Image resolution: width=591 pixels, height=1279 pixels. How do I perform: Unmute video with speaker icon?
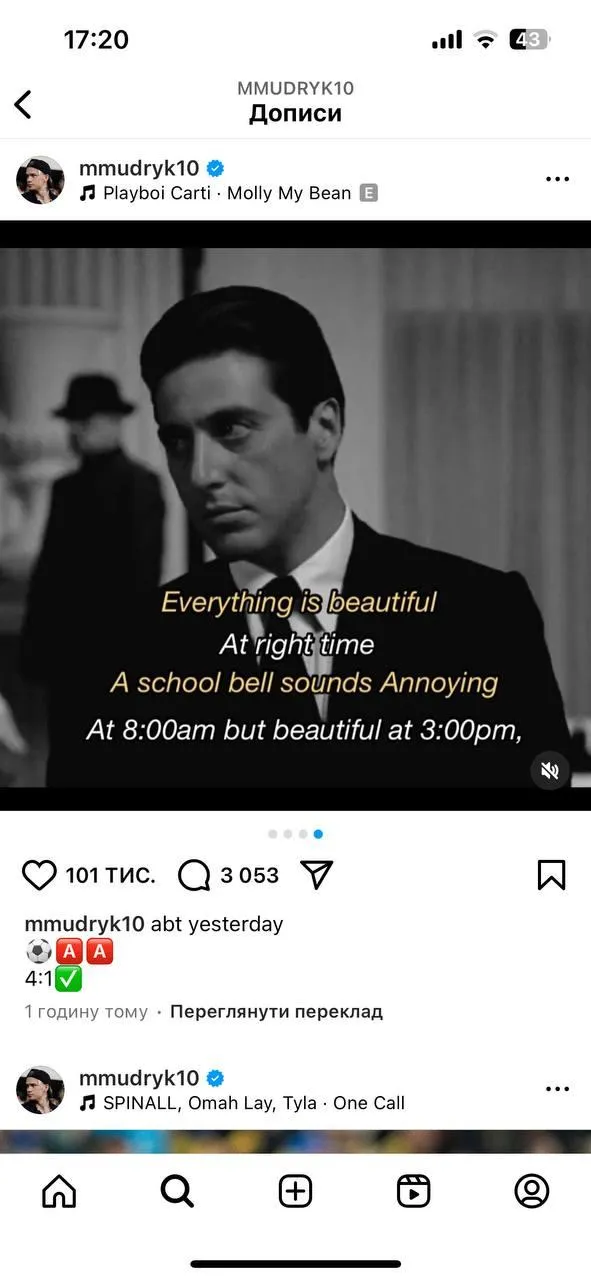point(549,770)
